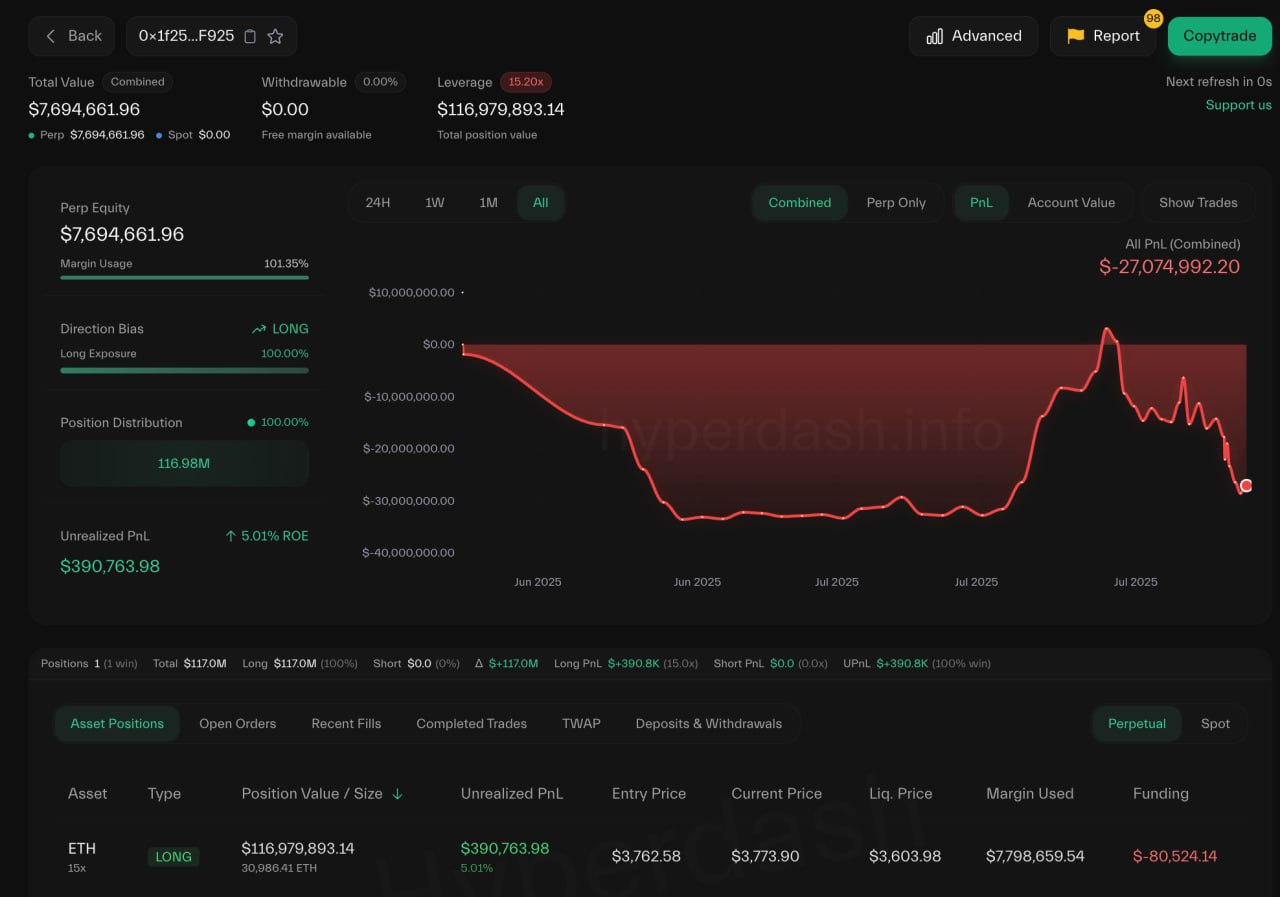
Task: Click the 0x1f25...F925 address text
Action: (186, 36)
